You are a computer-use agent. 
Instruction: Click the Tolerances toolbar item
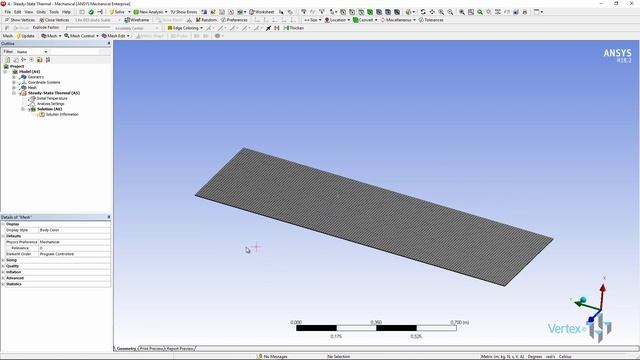[431, 20]
